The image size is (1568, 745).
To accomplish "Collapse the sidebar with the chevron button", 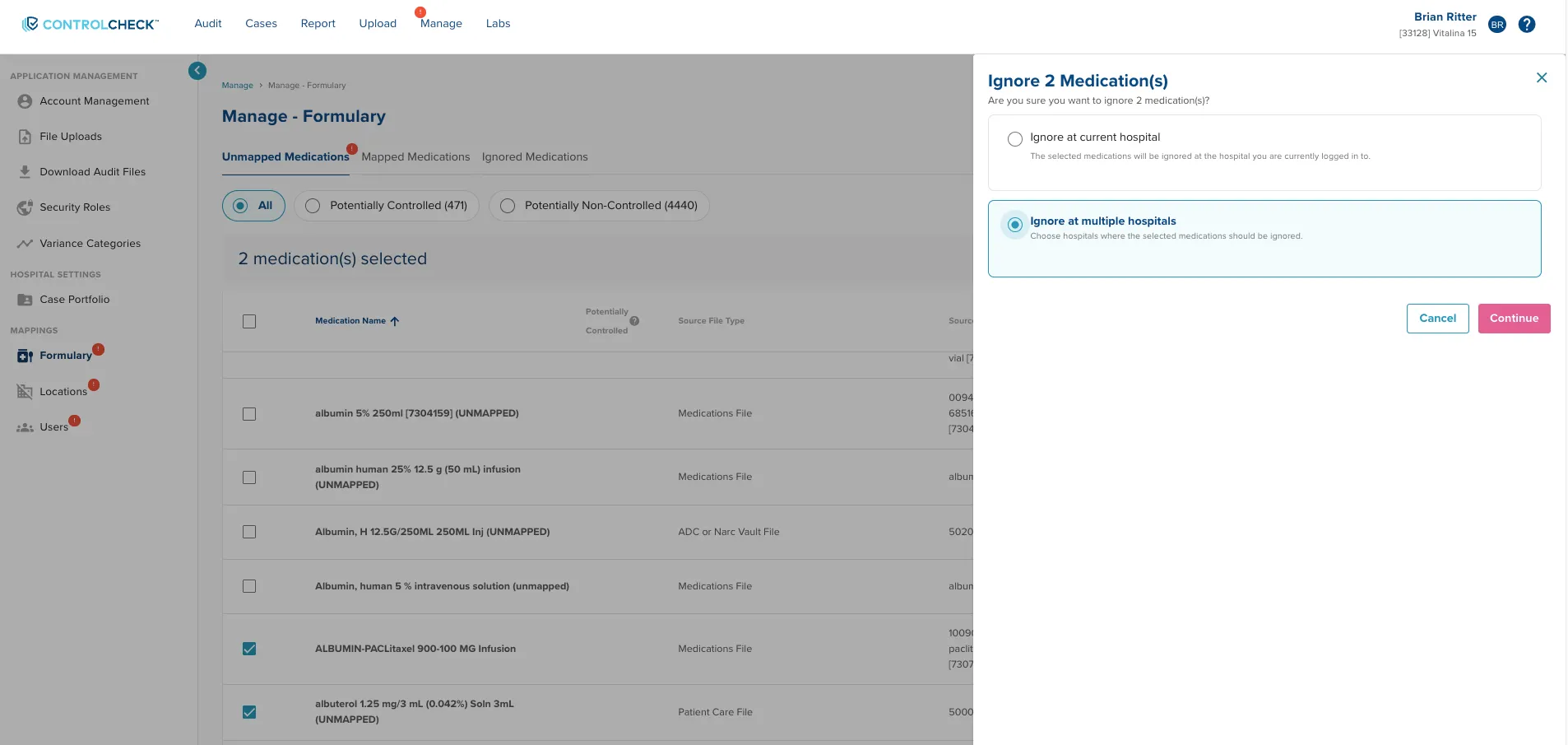I will click(x=197, y=71).
